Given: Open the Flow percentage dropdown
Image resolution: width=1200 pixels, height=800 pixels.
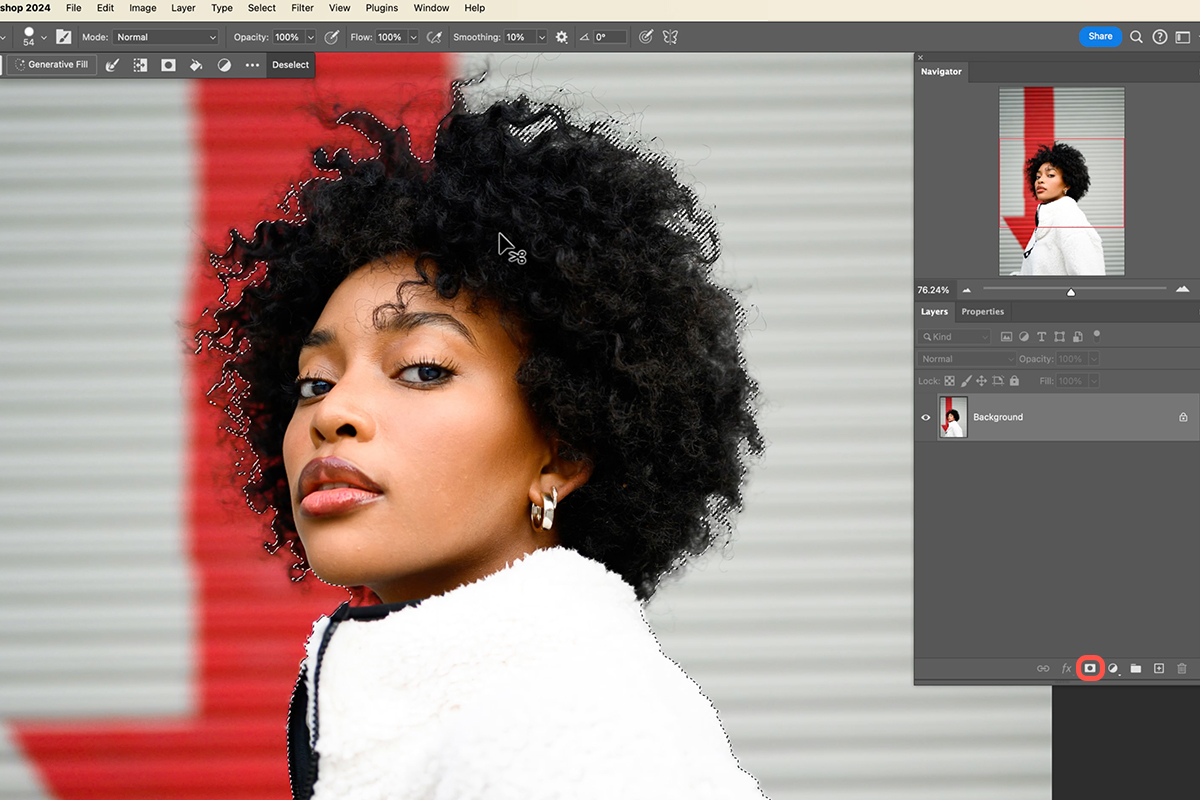Looking at the screenshot, I should tap(412, 36).
